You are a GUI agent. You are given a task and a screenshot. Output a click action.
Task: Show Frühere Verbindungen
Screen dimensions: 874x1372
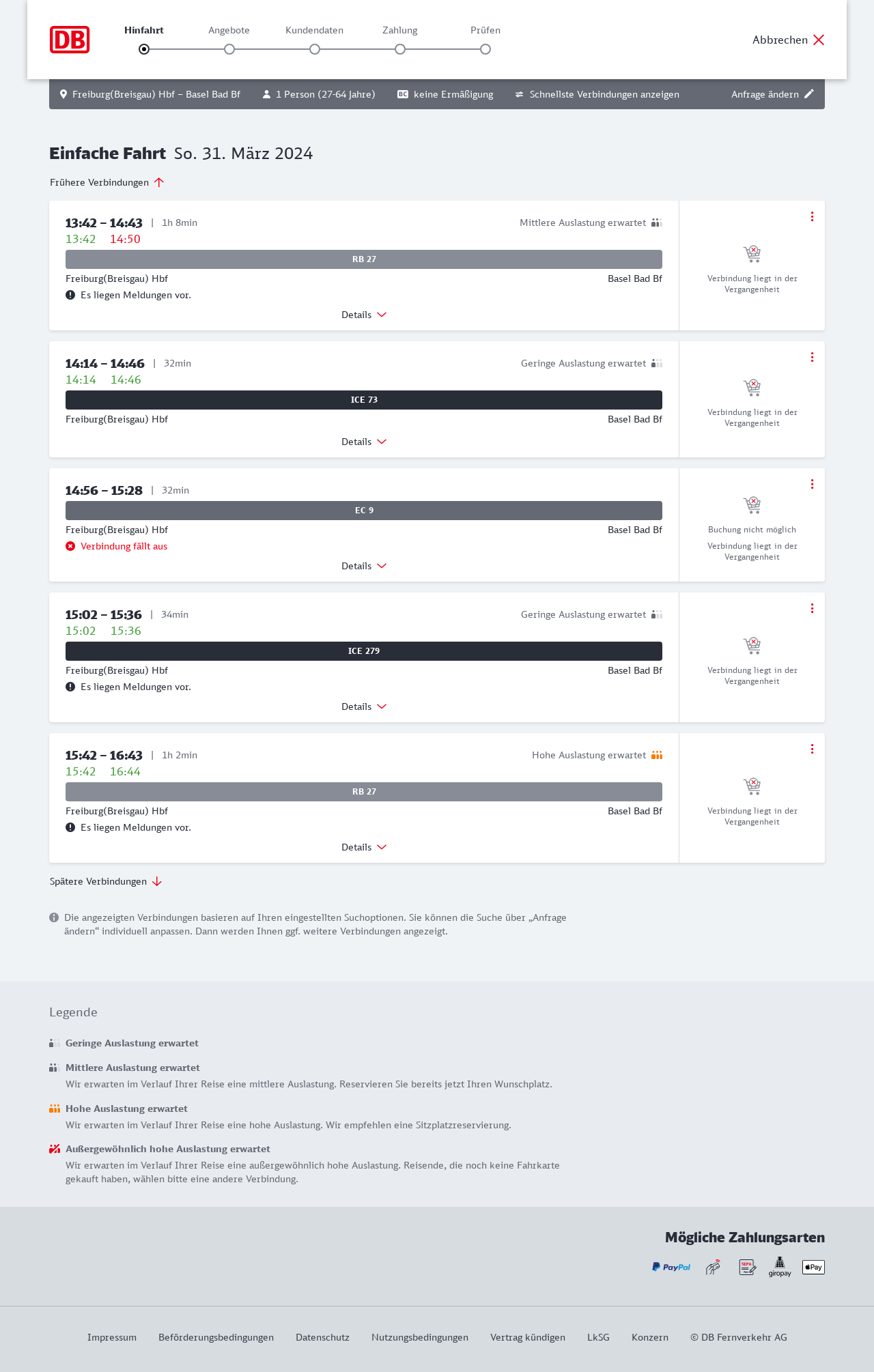pos(107,182)
